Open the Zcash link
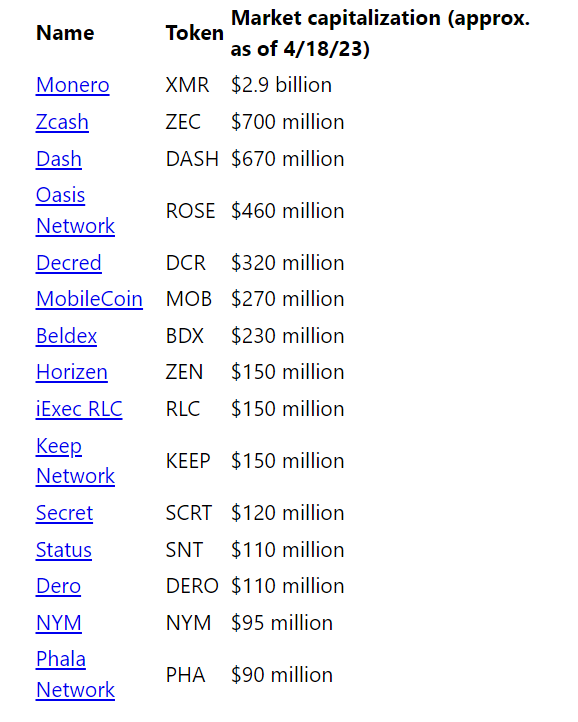The width and height of the screenshot is (578, 722). tap(62, 122)
